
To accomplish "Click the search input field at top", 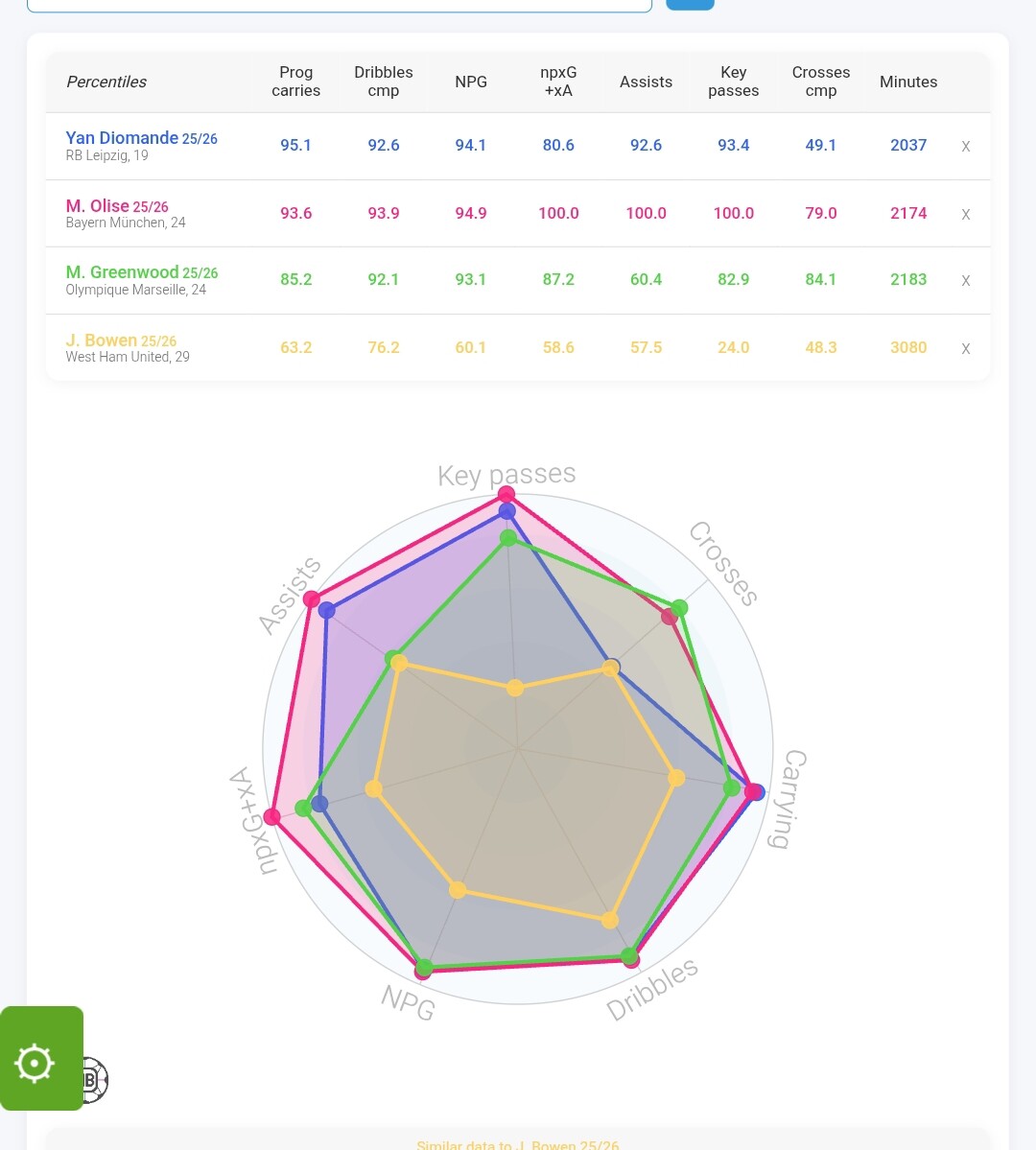I will point(339,5).
